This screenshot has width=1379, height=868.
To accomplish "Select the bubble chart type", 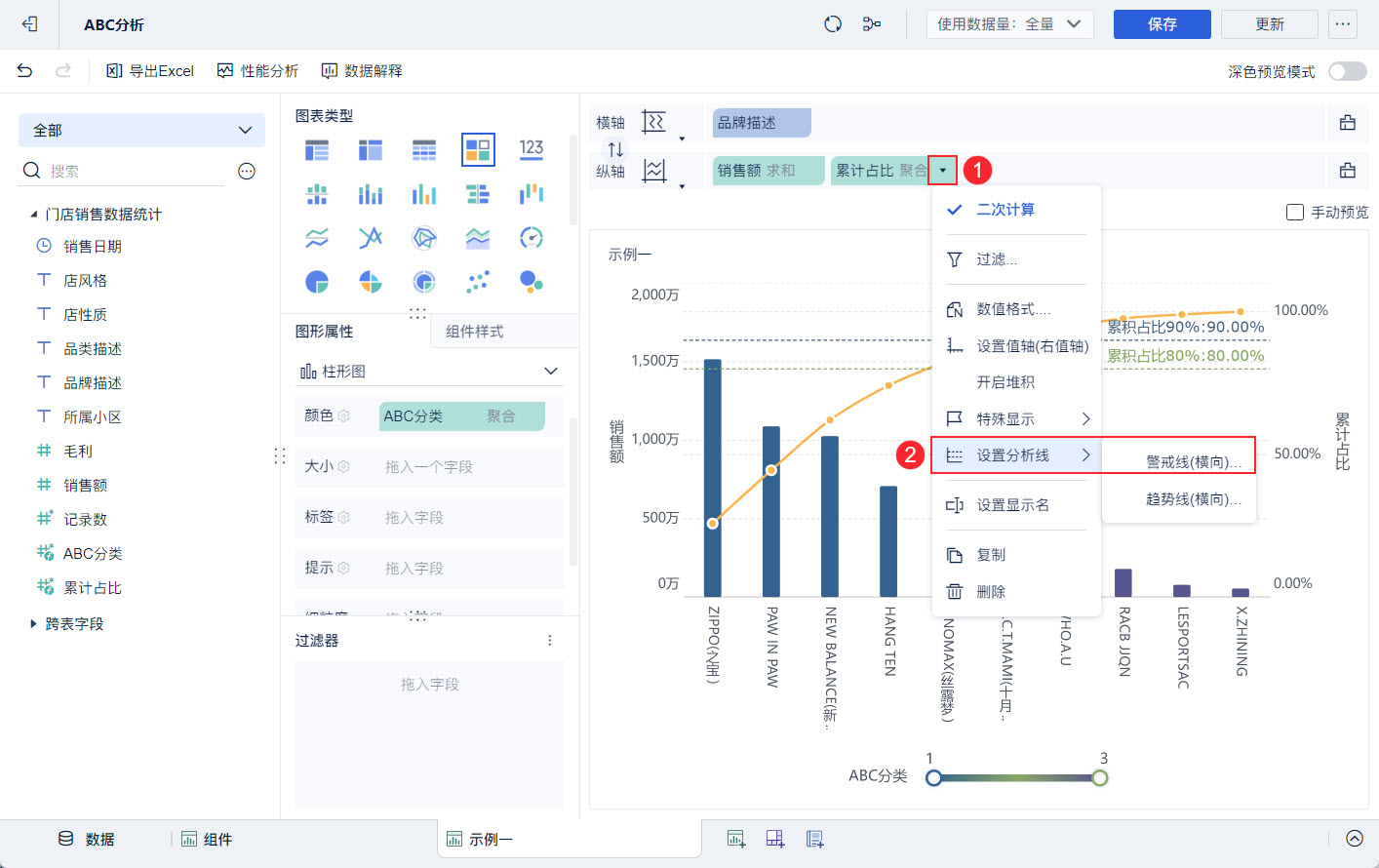I will tap(532, 282).
